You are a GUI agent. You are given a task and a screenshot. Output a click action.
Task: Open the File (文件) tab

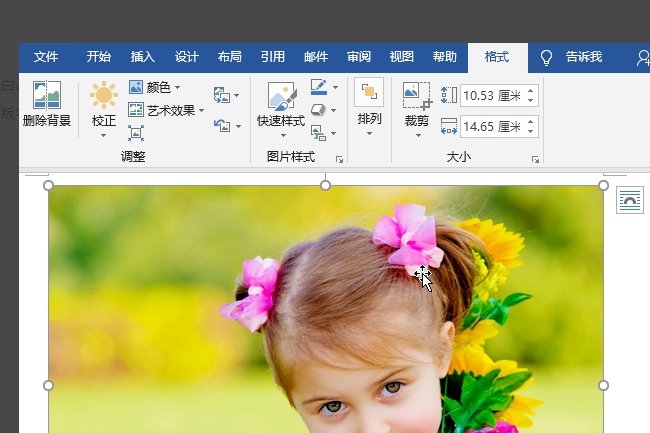pyautogui.click(x=46, y=57)
